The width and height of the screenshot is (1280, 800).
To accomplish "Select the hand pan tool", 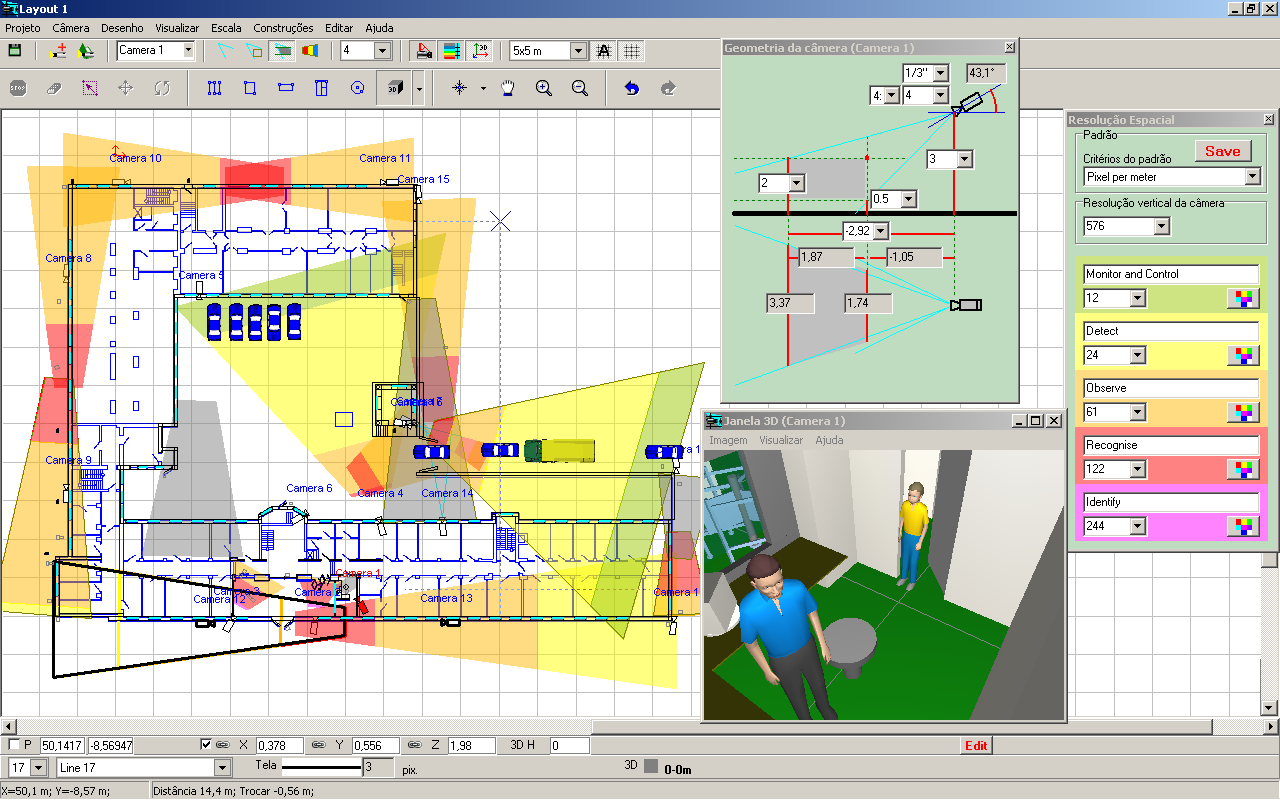I will tap(508, 88).
